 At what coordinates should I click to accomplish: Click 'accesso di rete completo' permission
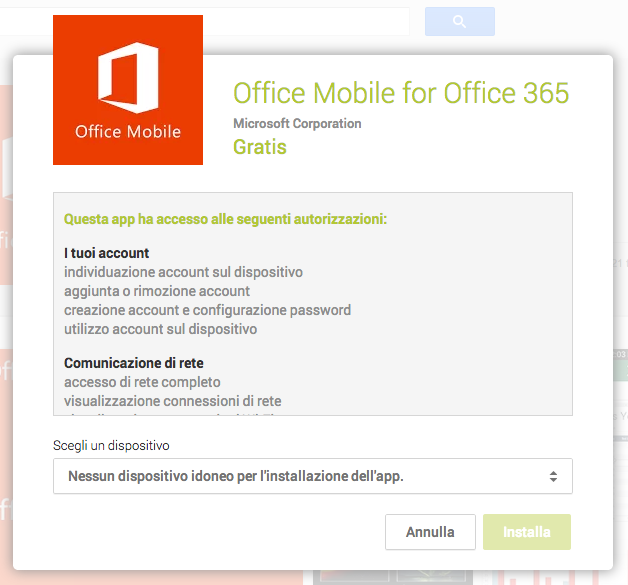[x=142, y=382]
